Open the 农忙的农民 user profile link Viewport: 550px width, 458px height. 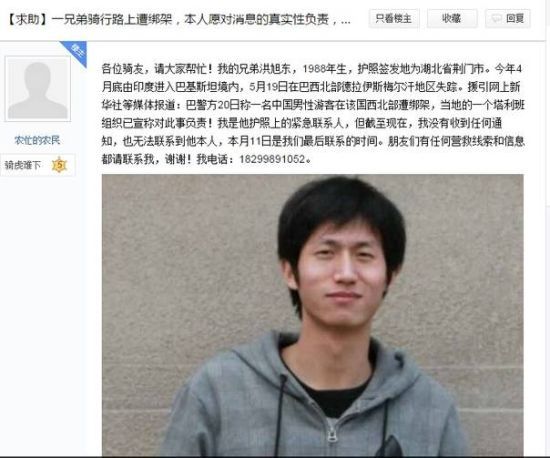[37, 141]
